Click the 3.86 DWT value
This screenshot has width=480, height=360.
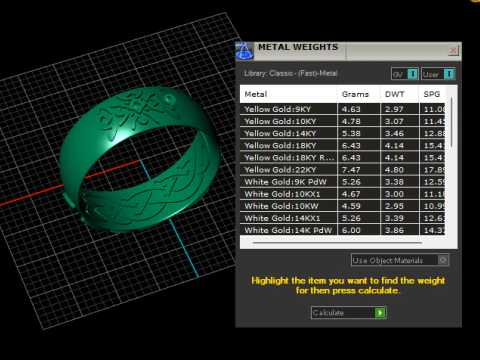394,230
